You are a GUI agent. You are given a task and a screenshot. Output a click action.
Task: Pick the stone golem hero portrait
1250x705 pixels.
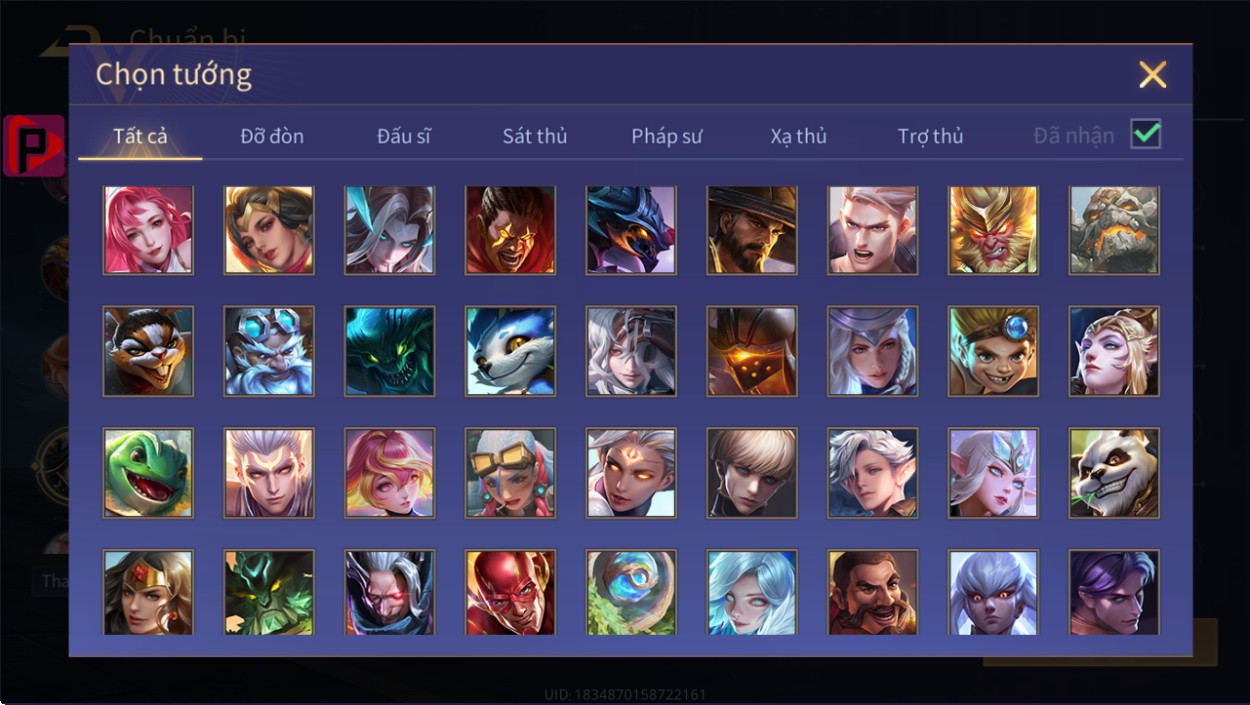1114,230
